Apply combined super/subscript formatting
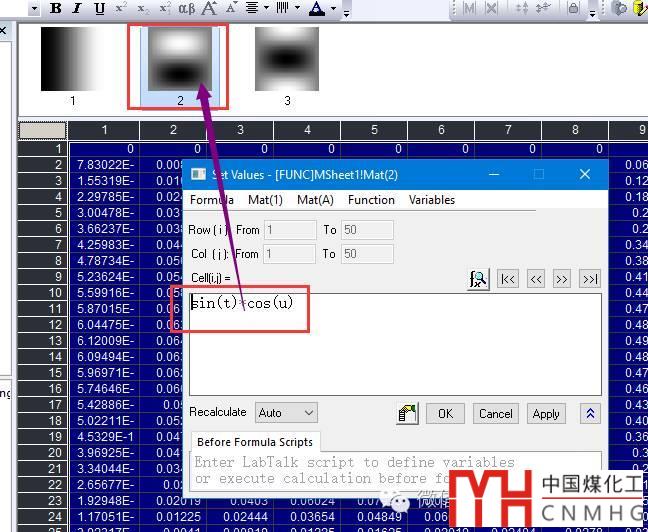 [x=164, y=8]
